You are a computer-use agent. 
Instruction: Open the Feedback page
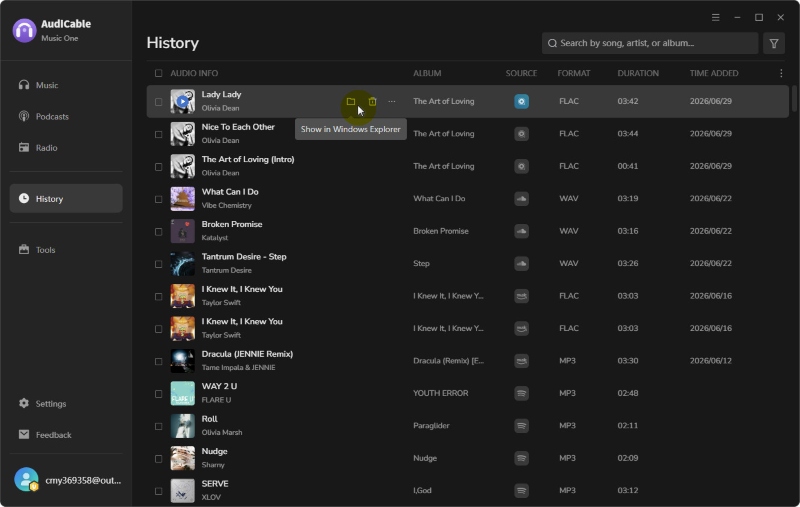pyautogui.click(x=66, y=435)
